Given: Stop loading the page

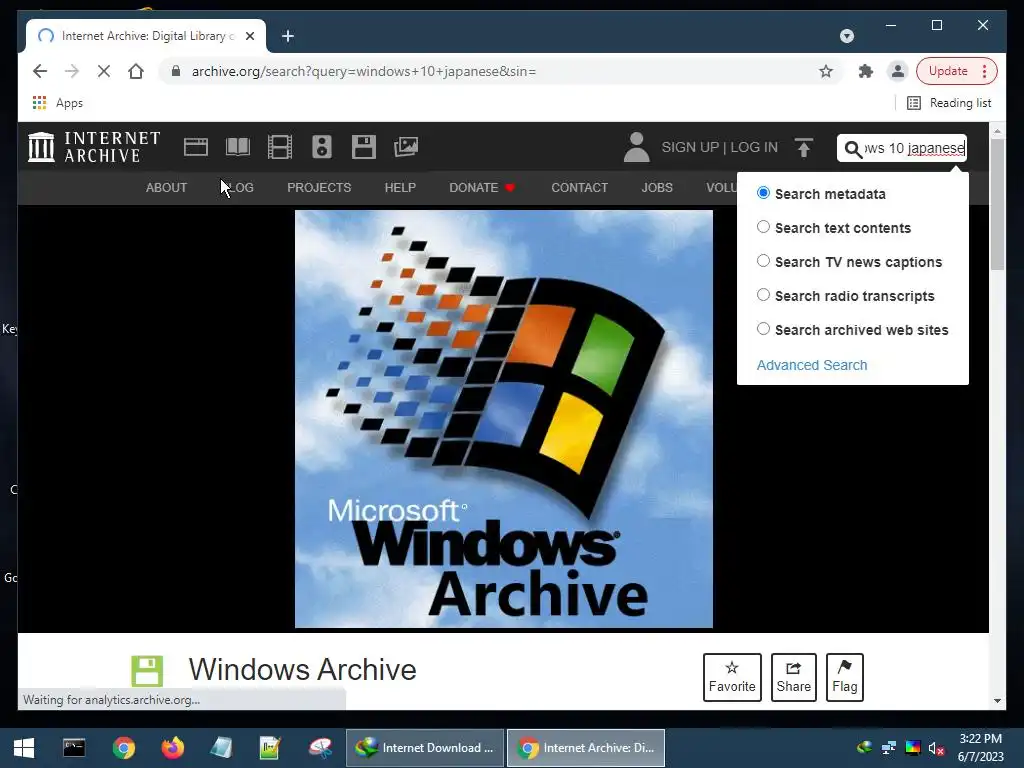Looking at the screenshot, I should click(x=104, y=71).
